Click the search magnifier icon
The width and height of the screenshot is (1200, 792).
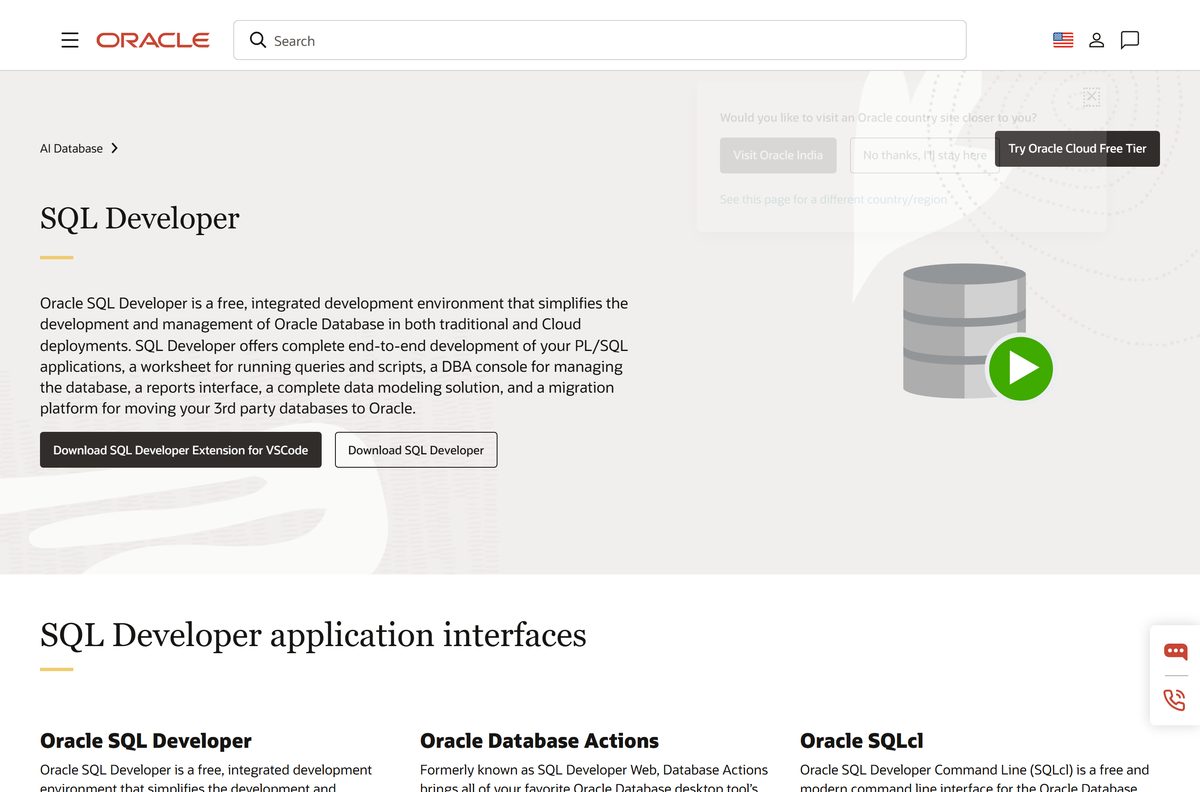tap(258, 40)
